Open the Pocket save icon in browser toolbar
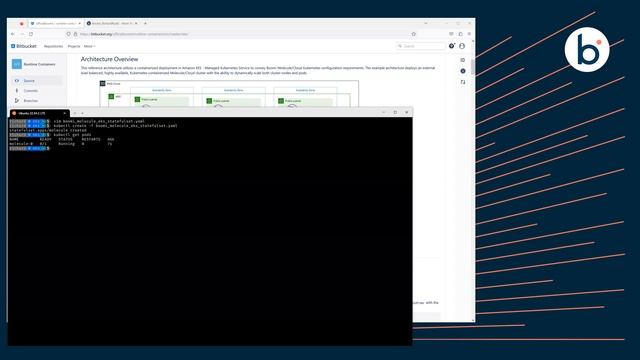640x360 pixels. click(451, 34)
